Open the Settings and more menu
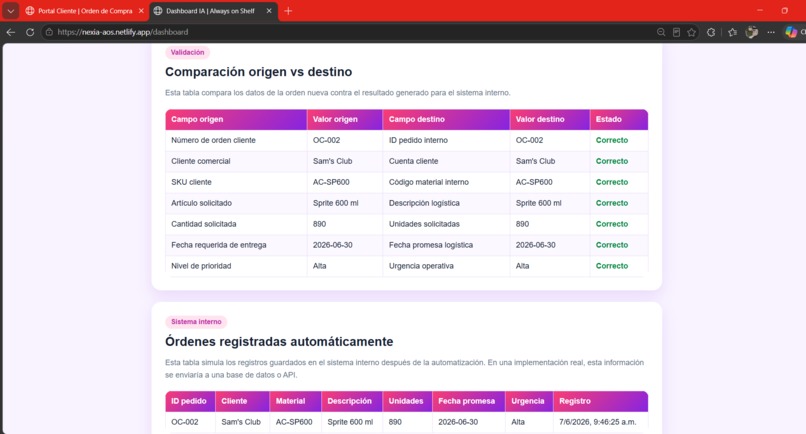This screenshot has width=806, height=434. point(771,32)
